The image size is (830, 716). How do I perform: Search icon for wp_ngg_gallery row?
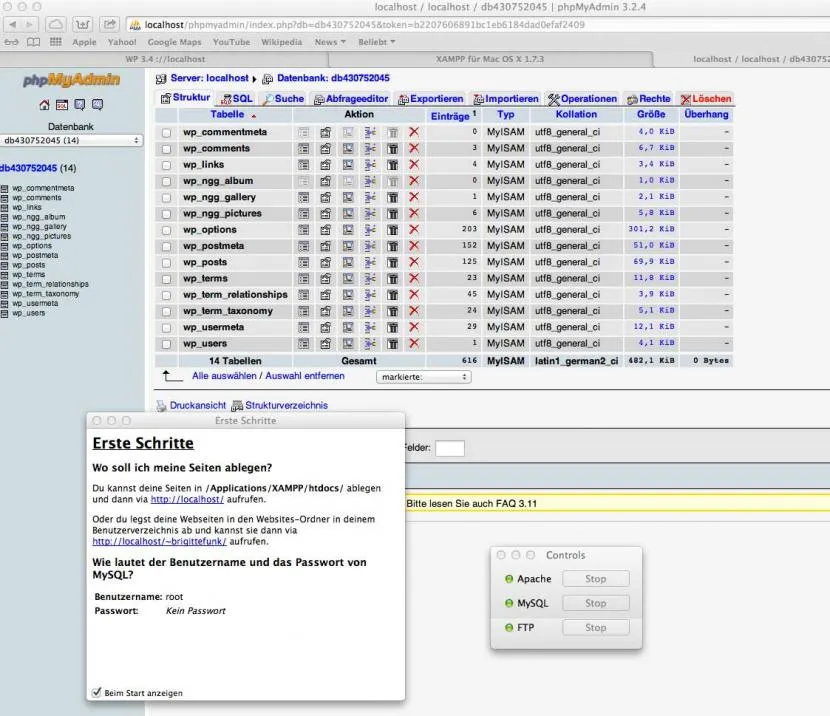pos(348,197)
